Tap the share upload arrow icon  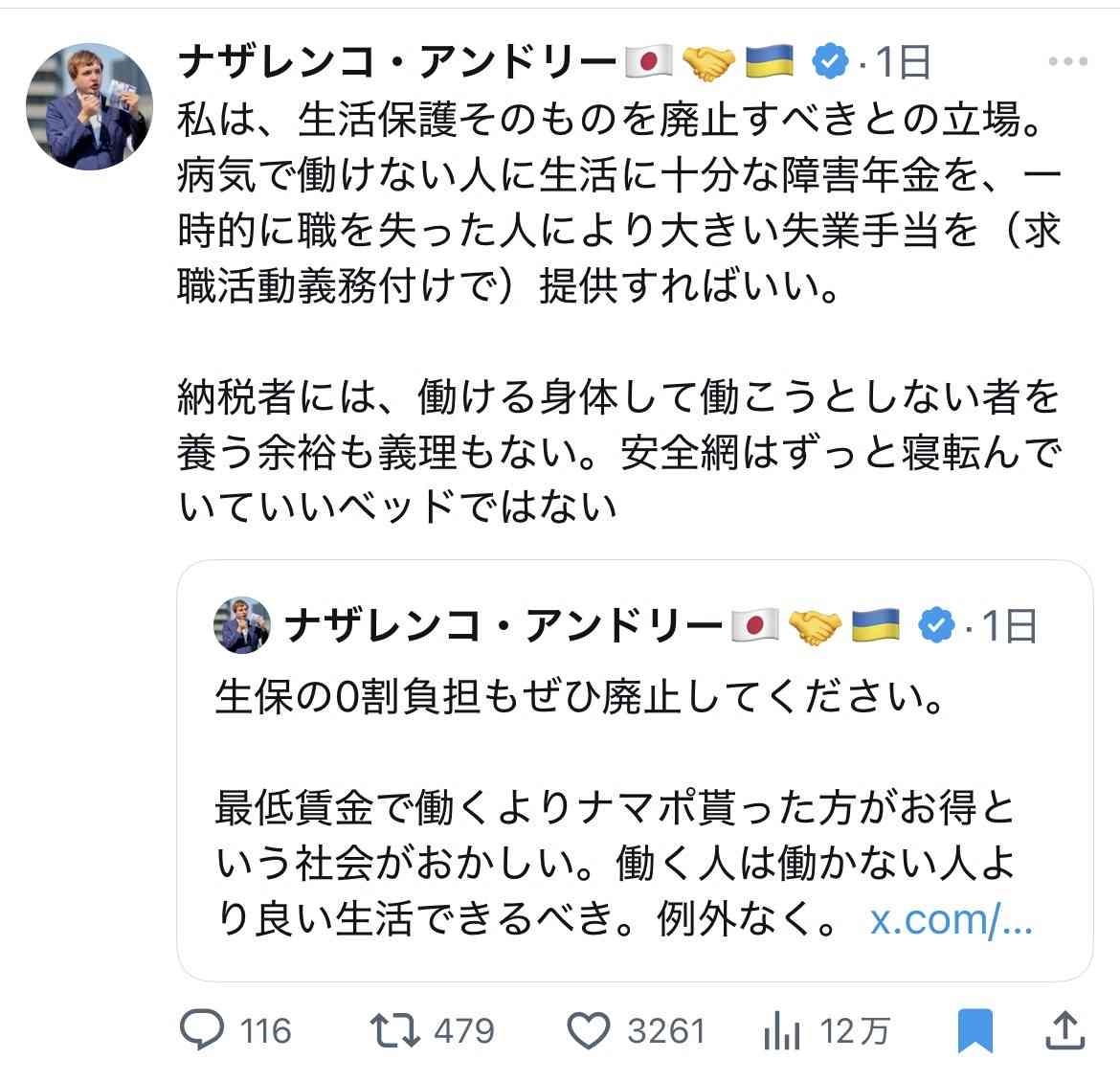coord(1064,1030)
